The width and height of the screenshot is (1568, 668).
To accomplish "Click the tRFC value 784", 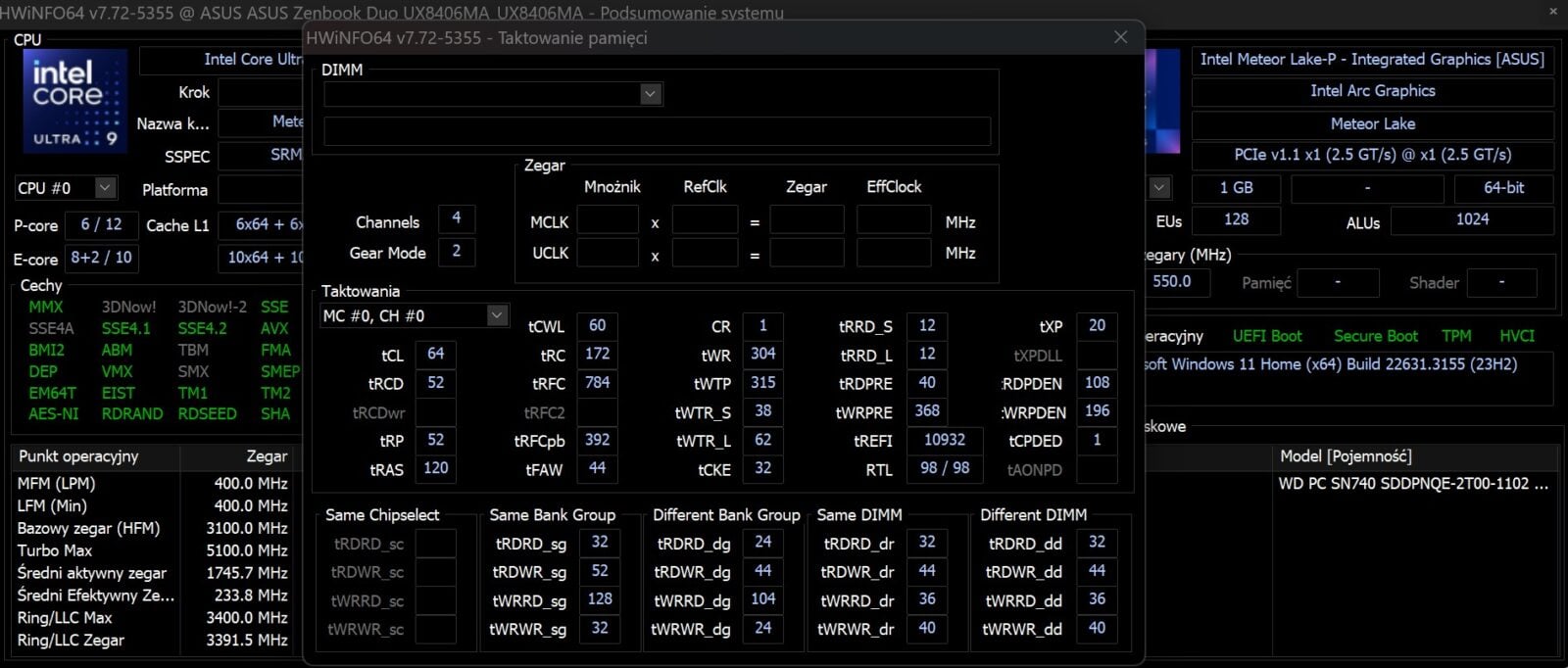I will tap(597, 383).
